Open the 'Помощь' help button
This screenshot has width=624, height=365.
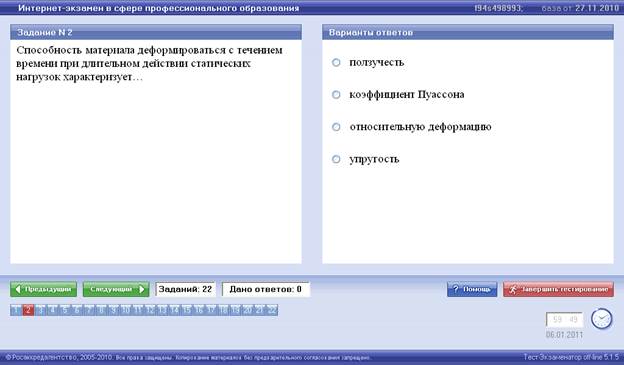pyautogui.click(x=472, y=289)
